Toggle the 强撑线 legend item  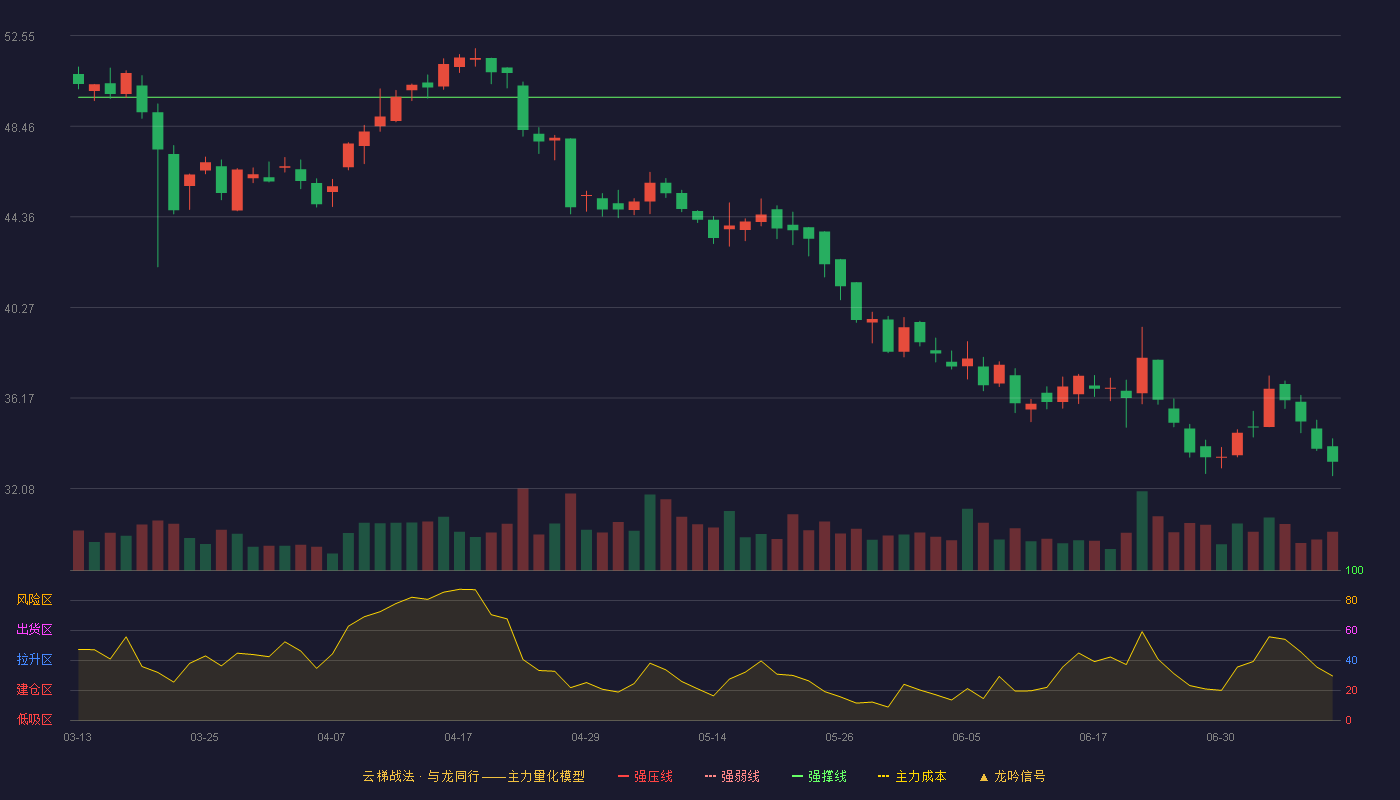pyautogui.click(x=819, y=776)
